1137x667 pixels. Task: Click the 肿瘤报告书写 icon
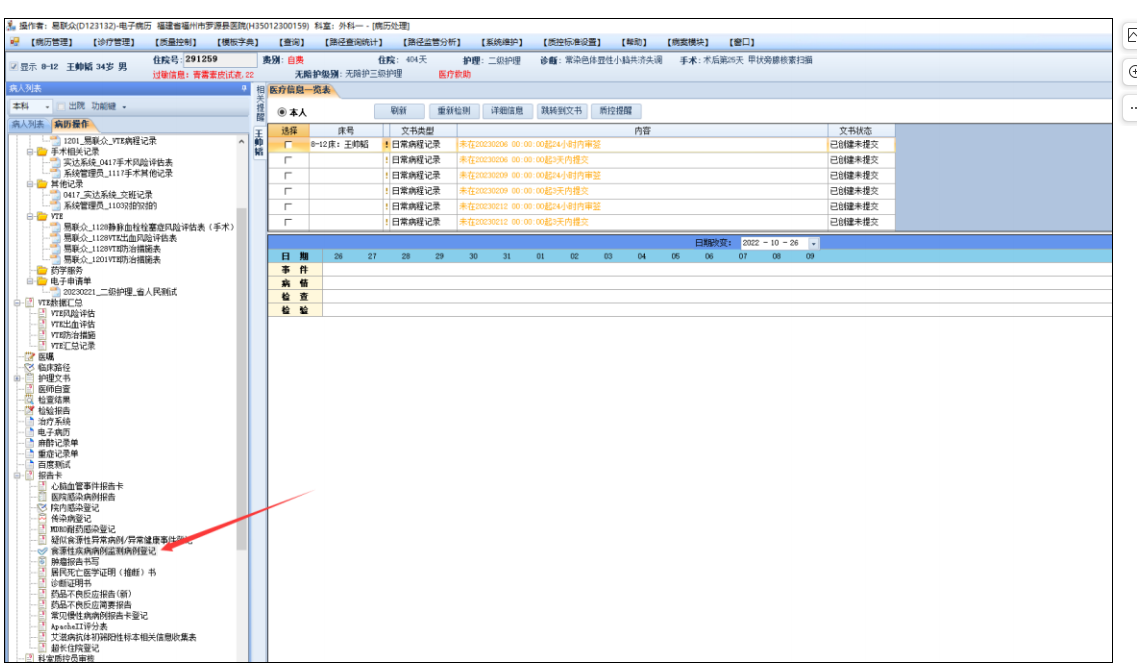(x=42, y=562)
